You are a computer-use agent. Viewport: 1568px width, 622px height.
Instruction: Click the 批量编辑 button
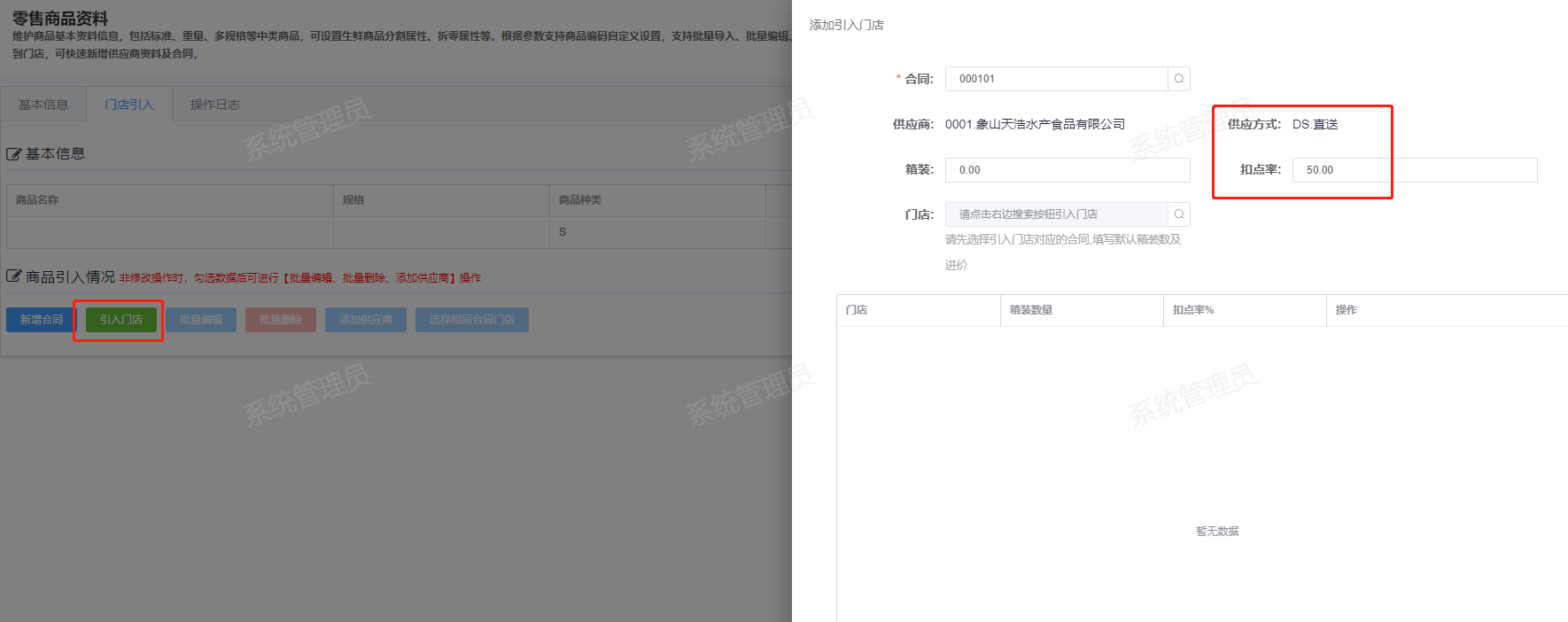point(201,320)
